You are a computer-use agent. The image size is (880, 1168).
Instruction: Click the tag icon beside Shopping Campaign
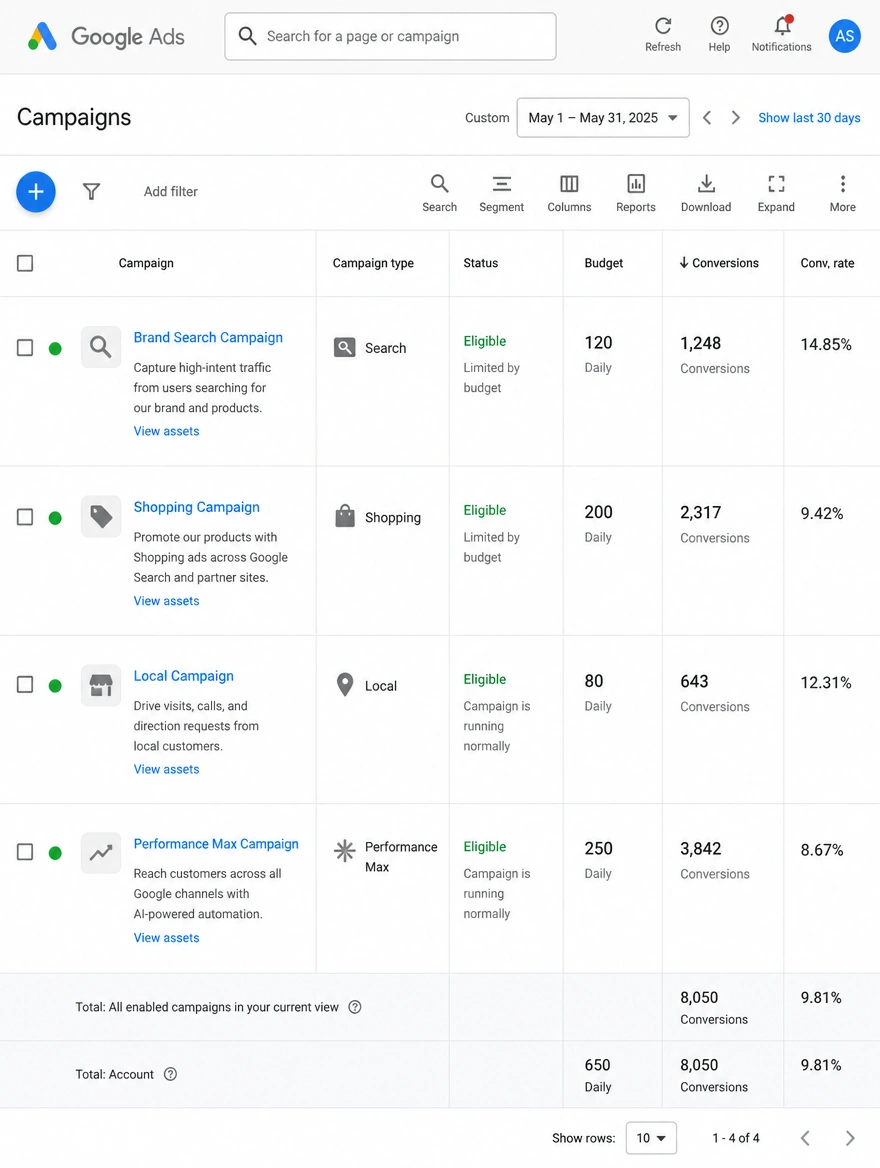coord(101,515)
